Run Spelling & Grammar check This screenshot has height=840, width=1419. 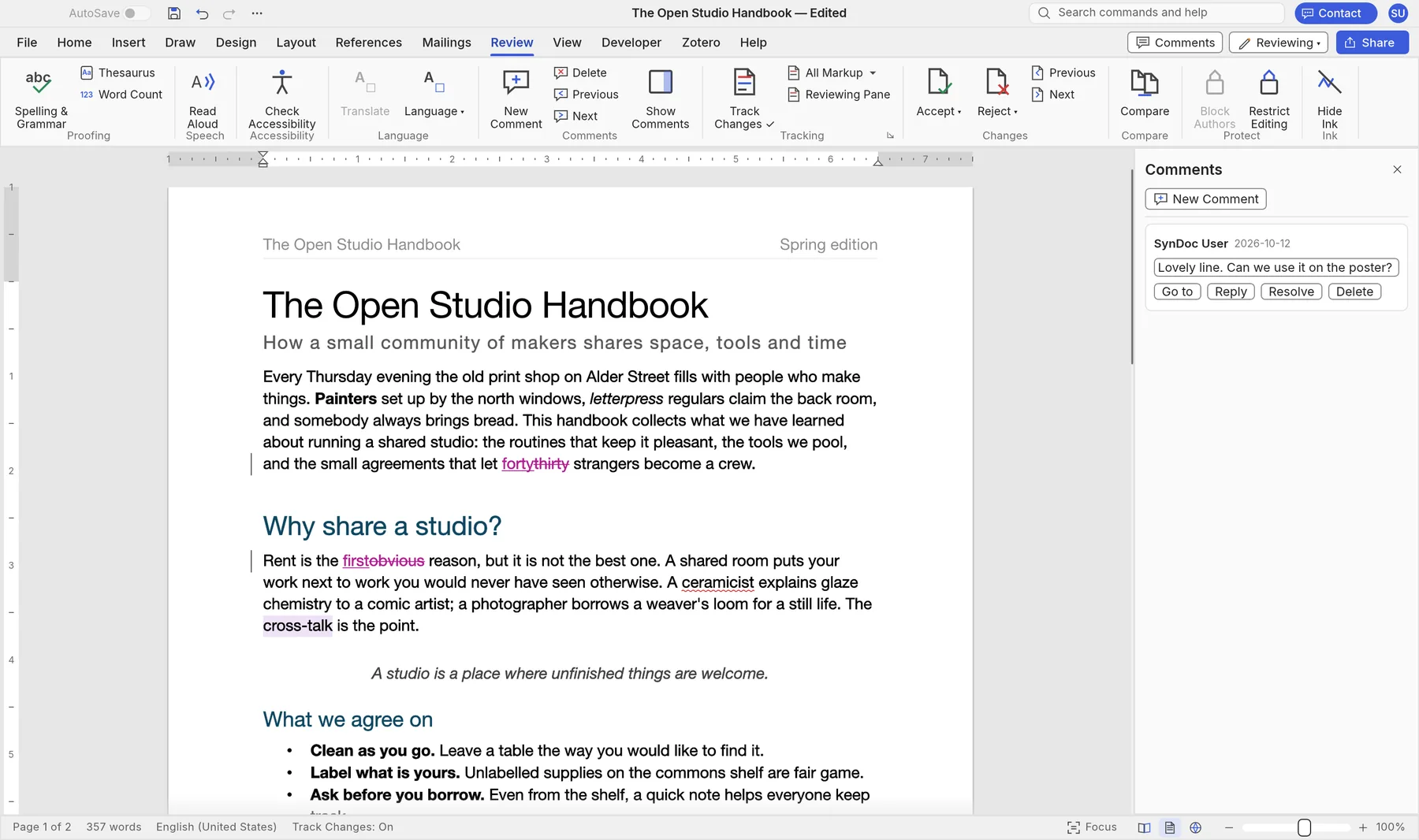[41, 99]
